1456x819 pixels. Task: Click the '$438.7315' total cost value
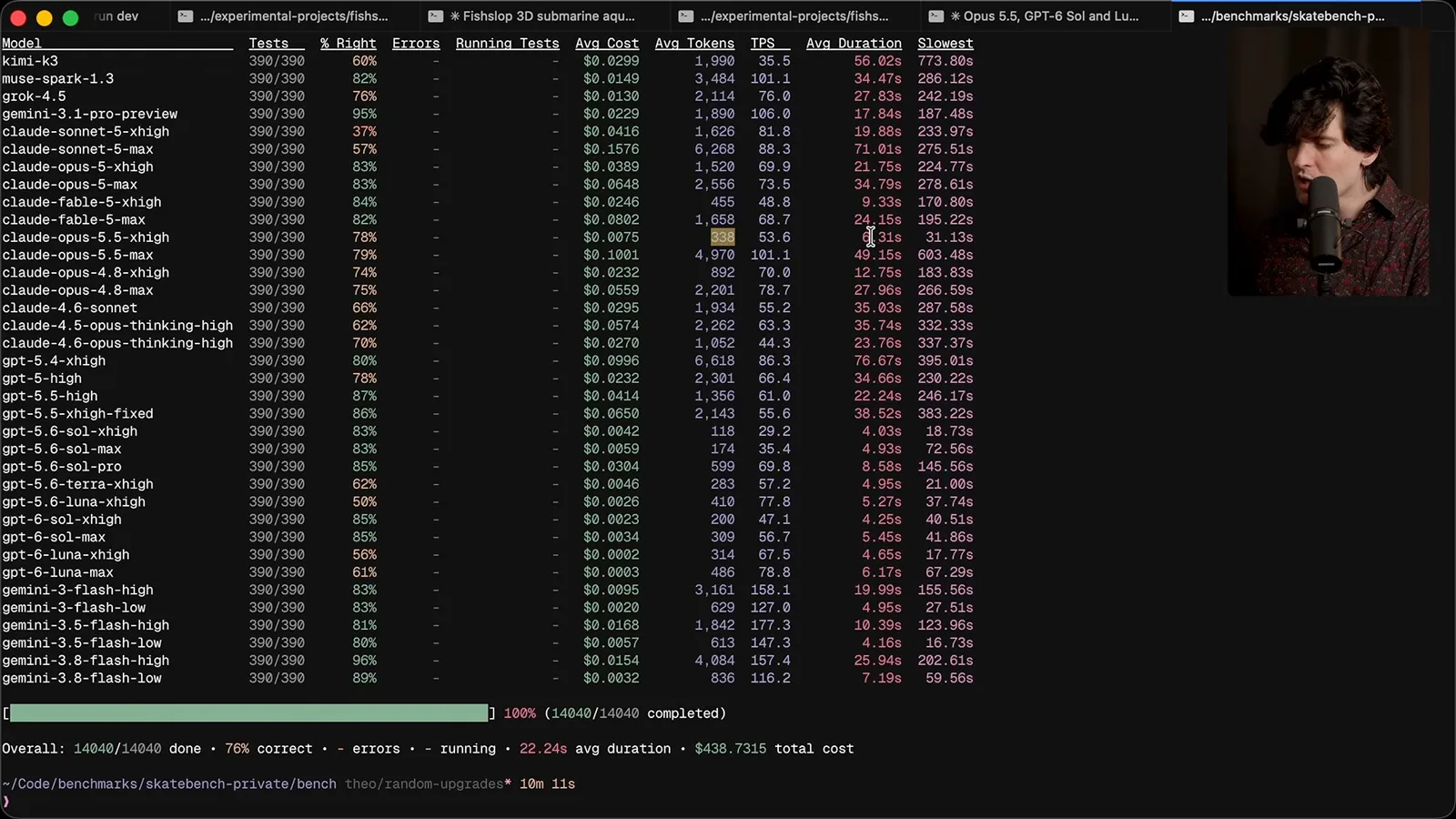pos(731,749)
